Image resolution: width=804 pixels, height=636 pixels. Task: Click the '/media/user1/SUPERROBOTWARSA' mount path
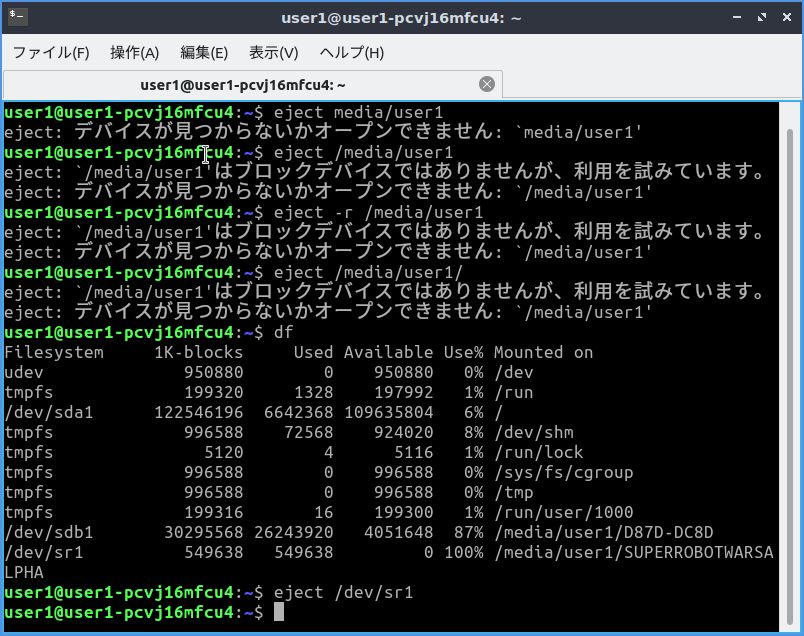point(634,552)
